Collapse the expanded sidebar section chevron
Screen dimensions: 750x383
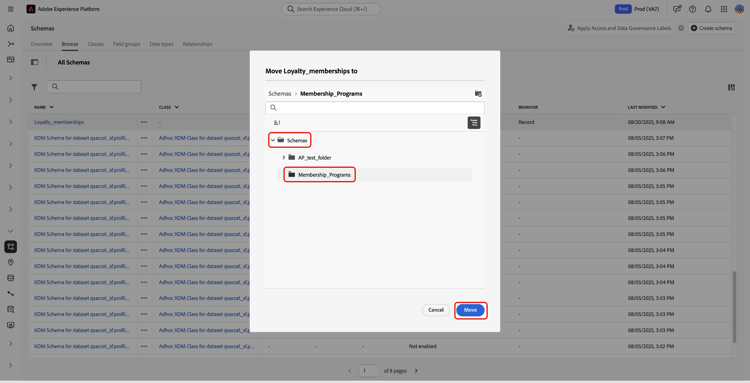click(x=11, y=231)
